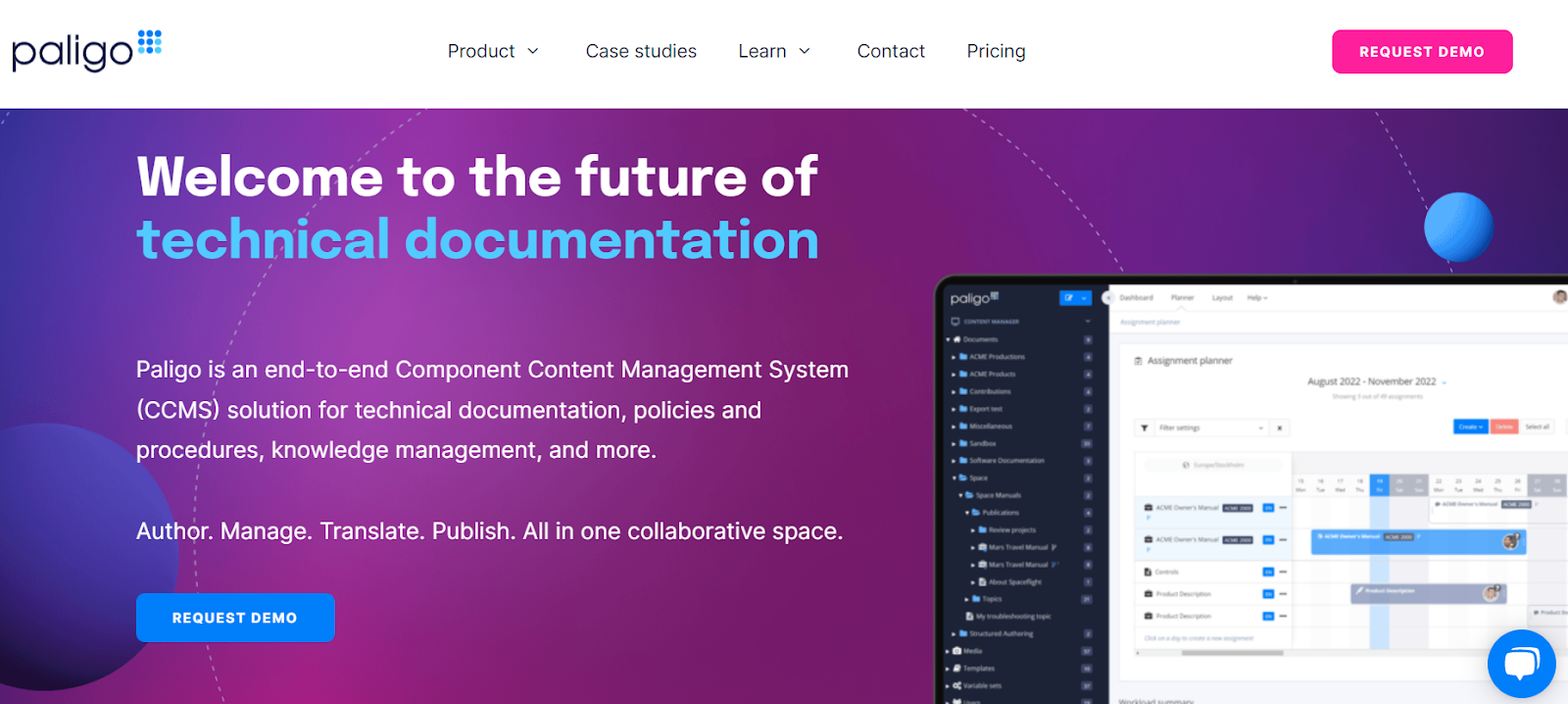Open the Pricing page

tap(996, 51)
